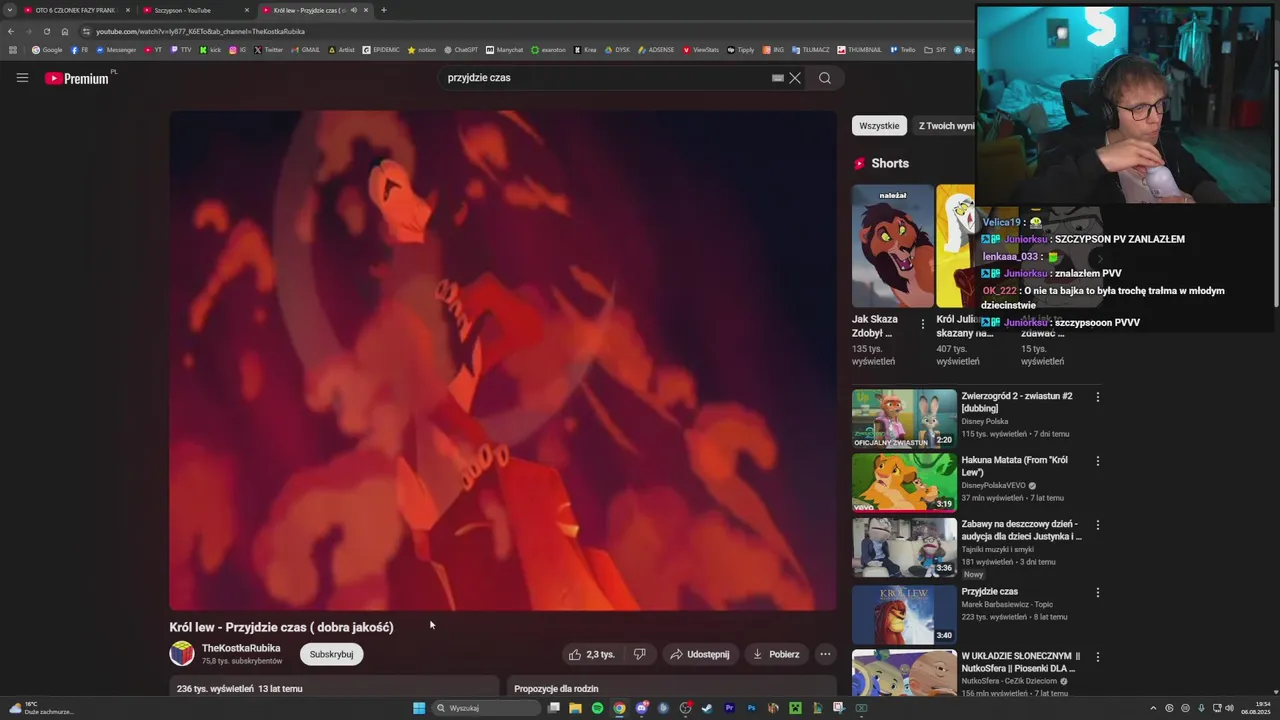Open Steam from the taskbar

coord(707,708)
